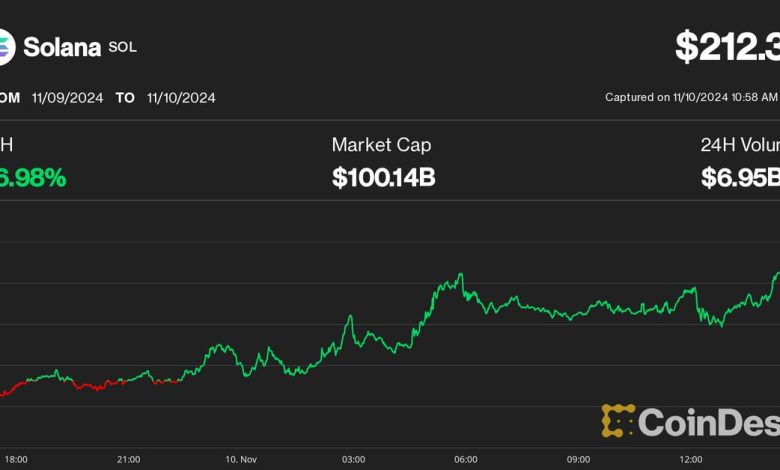Click the 24H Volume label
780x470 pixels.
740,145
